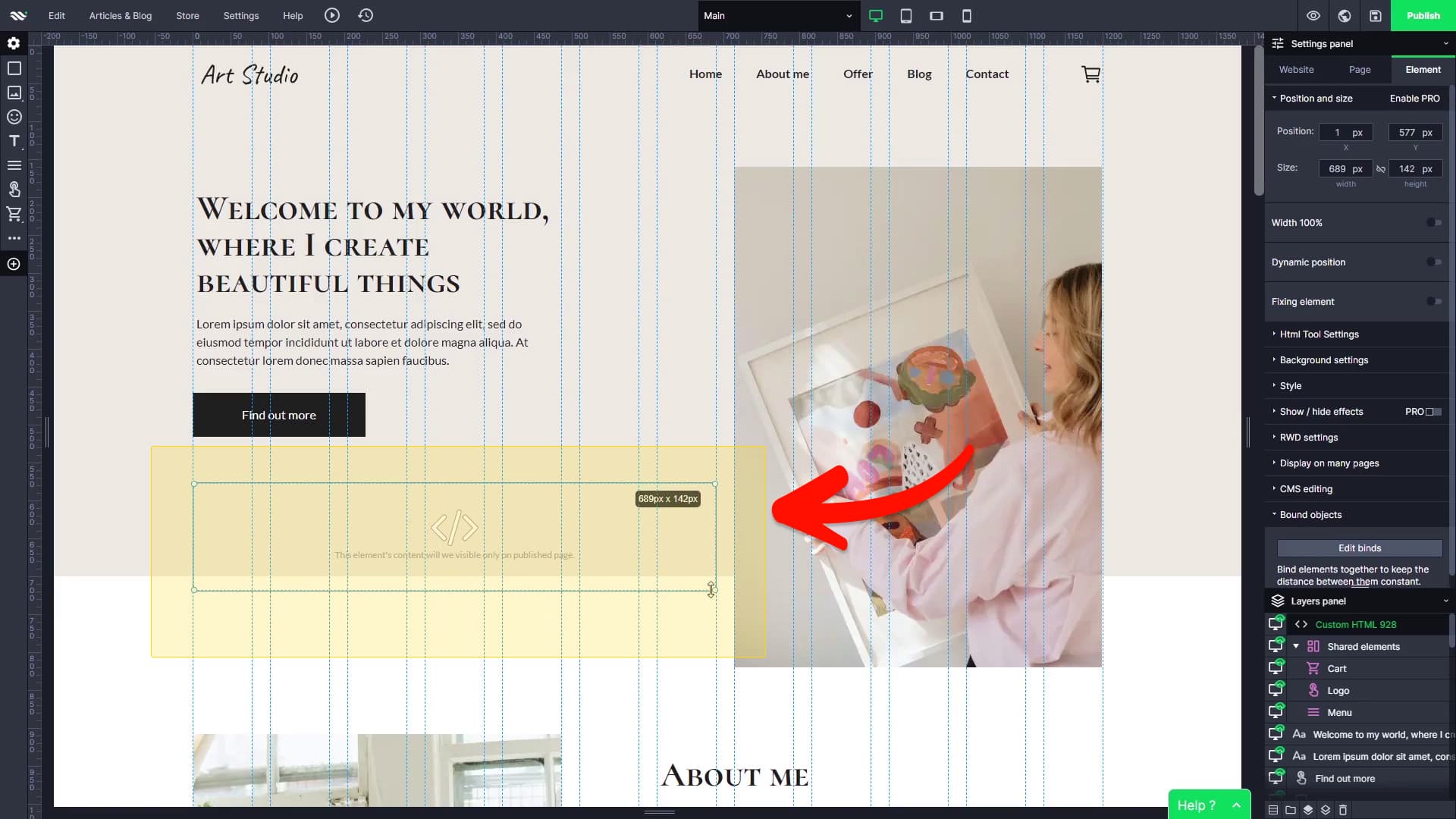Click the filled layers icon in layers toolbar
The height and width of the screenshot is (819, 1456).
[x=1308, y=810]
